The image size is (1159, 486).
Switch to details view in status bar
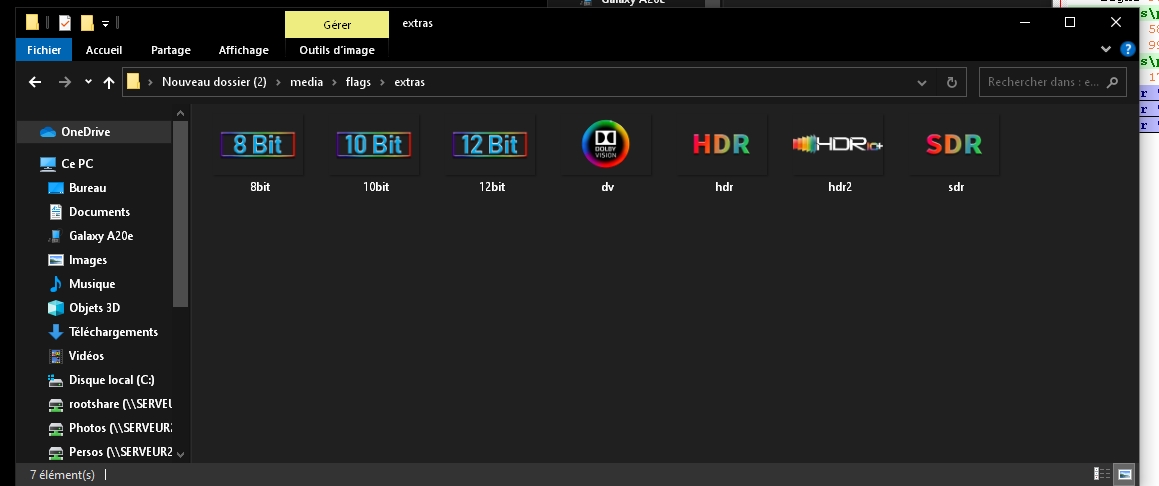1101,473
